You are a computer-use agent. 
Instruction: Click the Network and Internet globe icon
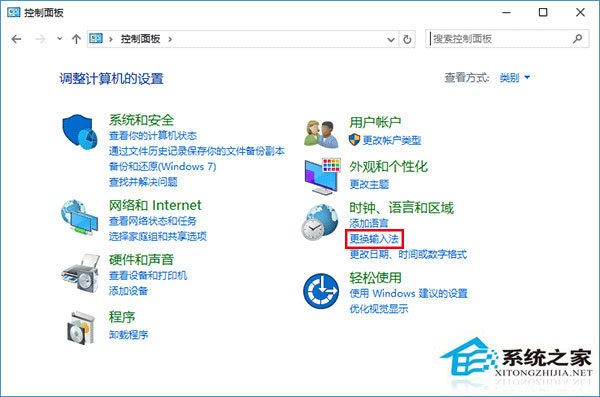coord(79,217)
